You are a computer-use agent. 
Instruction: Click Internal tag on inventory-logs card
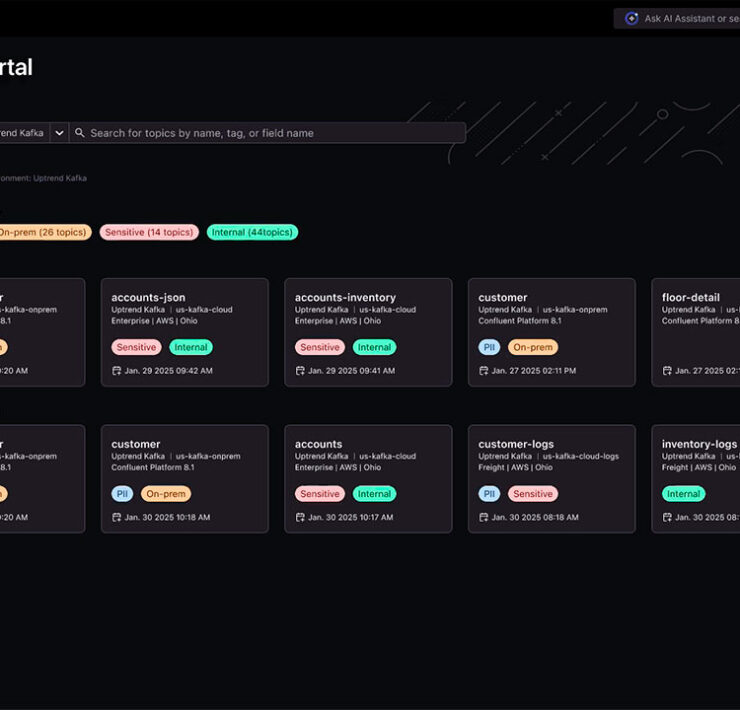tap(683, 494)
